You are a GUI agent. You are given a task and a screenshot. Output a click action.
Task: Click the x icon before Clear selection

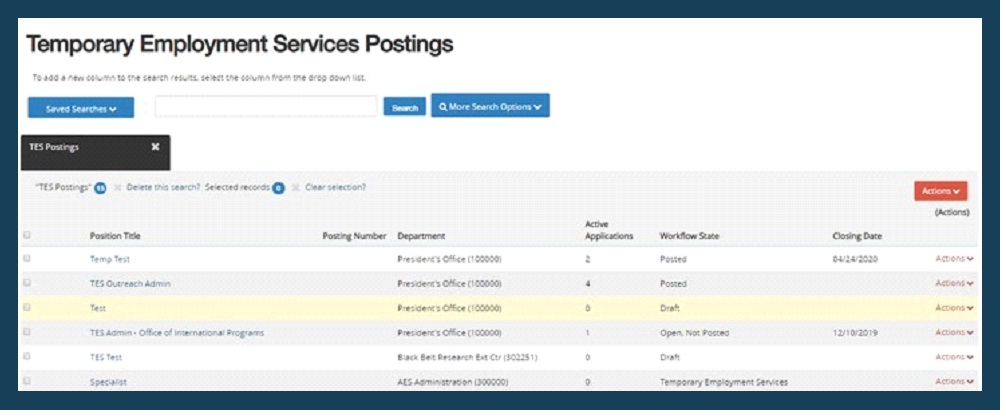click(296, 188)
